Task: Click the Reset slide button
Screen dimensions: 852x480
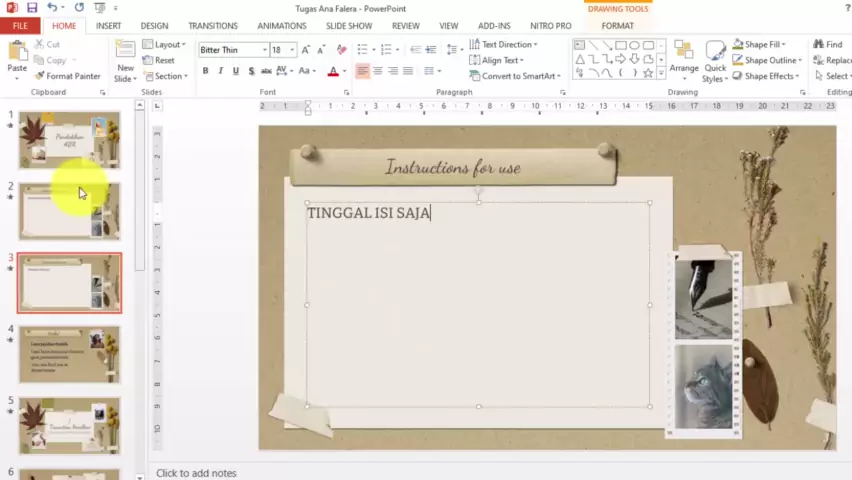Action: pos(158,60)
